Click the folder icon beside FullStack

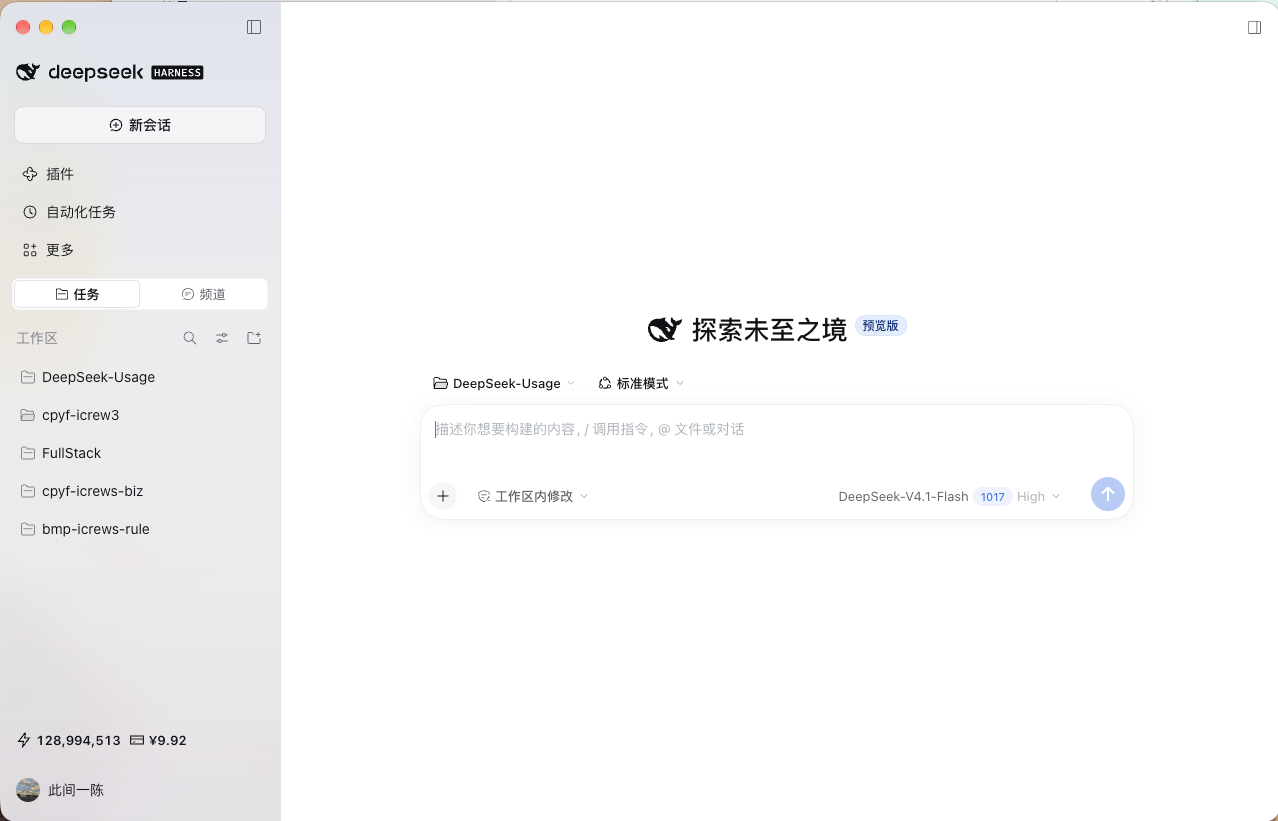tap(28, 453)
